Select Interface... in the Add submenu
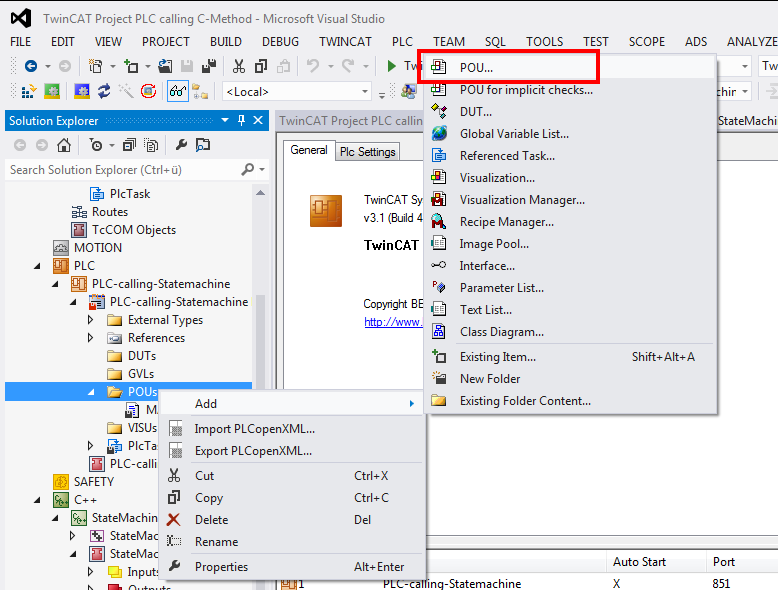 pos(571,265)
